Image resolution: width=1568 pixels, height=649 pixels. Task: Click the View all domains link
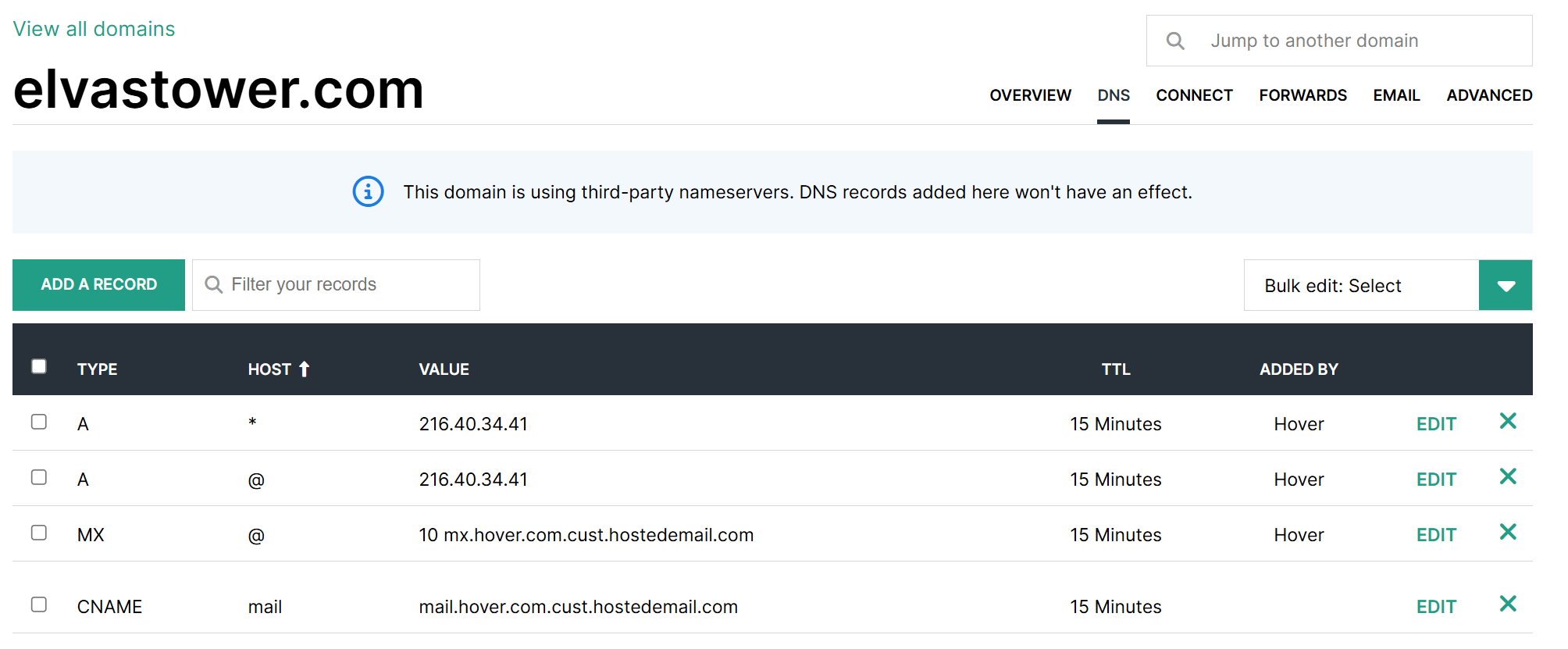pos(94,29)
